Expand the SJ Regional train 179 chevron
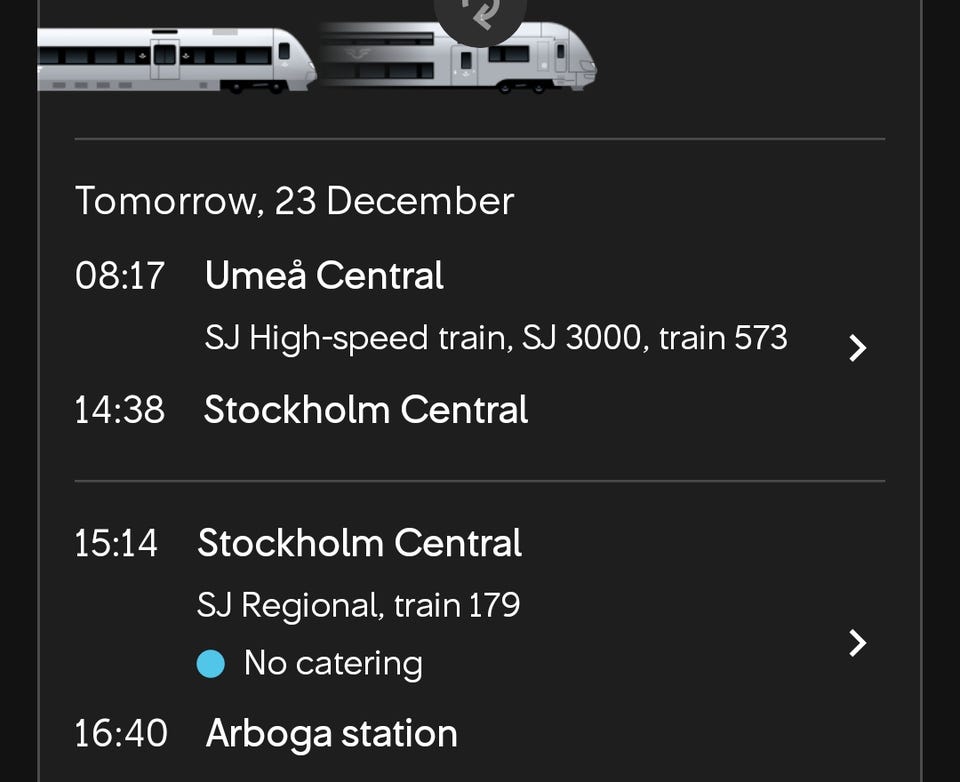The width and height of the screenshot is (960, 782). point(857,642)
